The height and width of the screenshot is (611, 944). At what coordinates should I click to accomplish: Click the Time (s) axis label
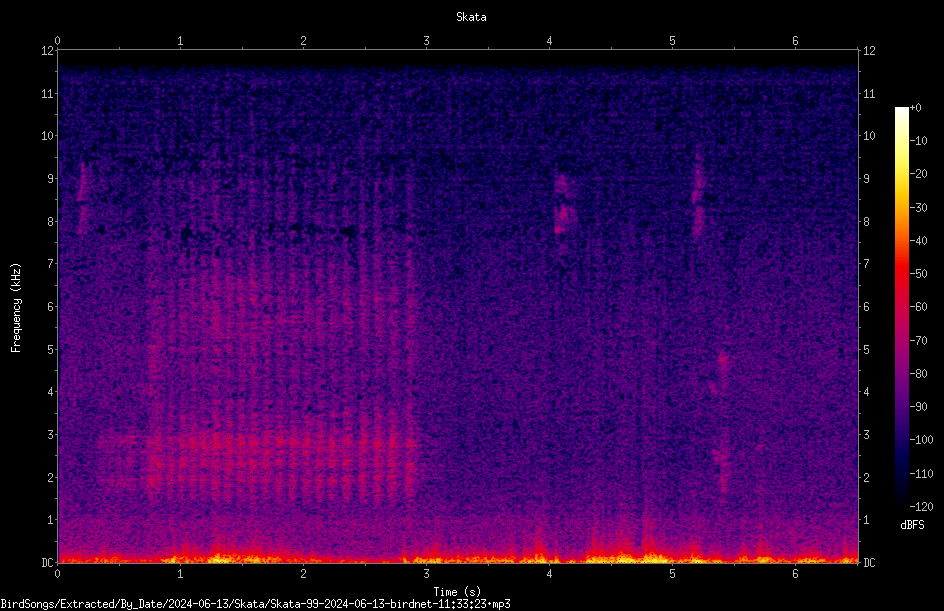[x=457, y=592]
